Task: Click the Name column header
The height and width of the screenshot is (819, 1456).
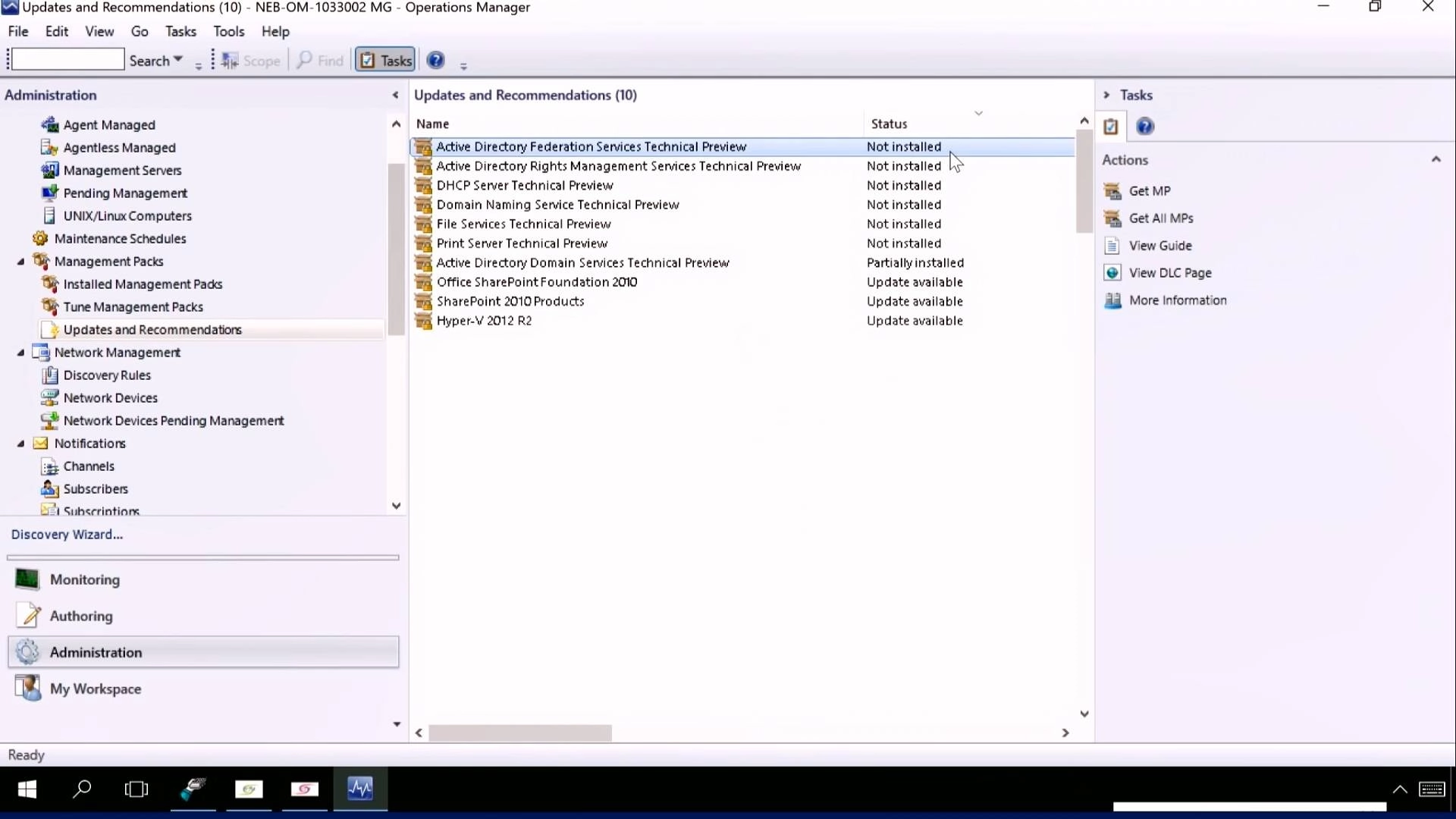Action: coord(637,124)
